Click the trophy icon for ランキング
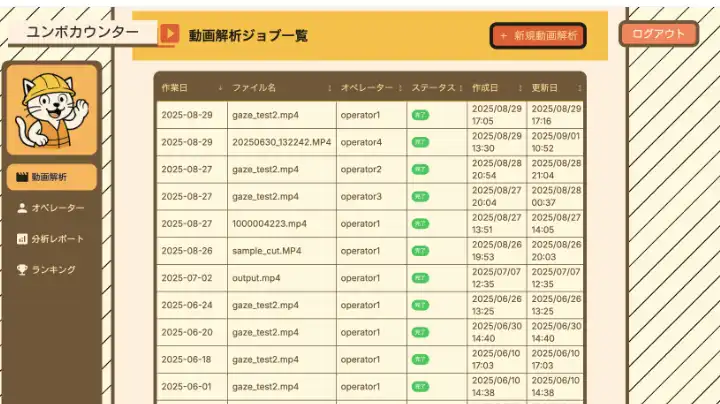Screen dimensions: 720x404 click(21, 269)
